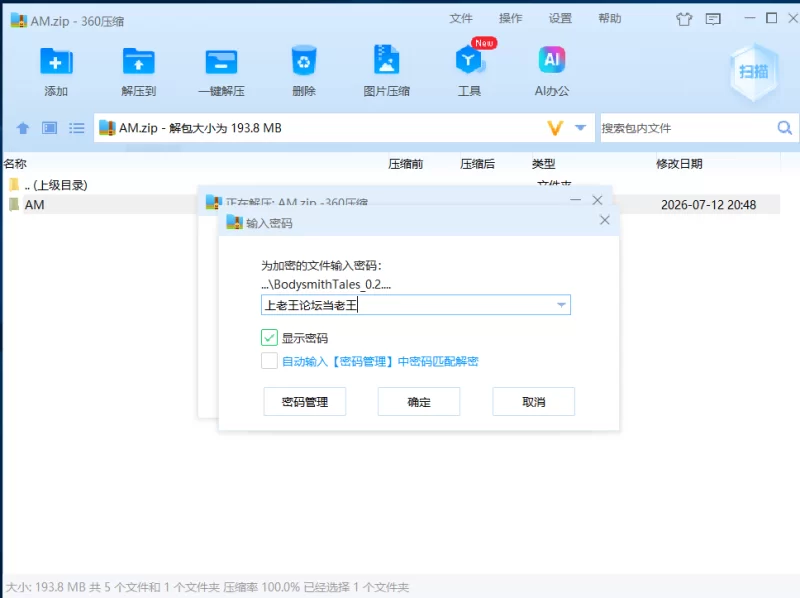Click the 密码管理 button
This screenshot has height=598, width=800.
click(x=305, y=402)
